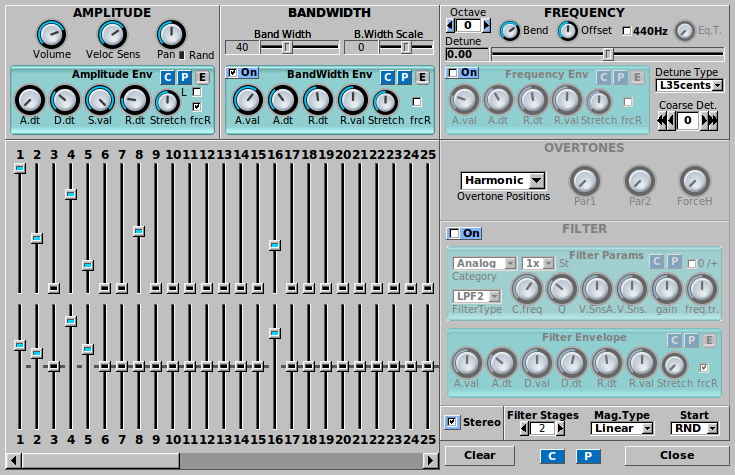
Task: Enable the 440Hz checkbox
Action: tap(627, 31)
